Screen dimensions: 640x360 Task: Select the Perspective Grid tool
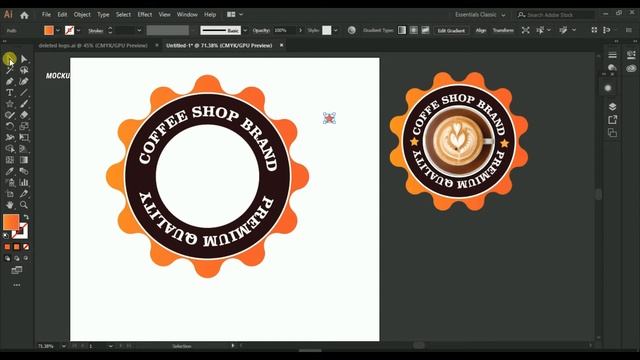tap(24, 149)
